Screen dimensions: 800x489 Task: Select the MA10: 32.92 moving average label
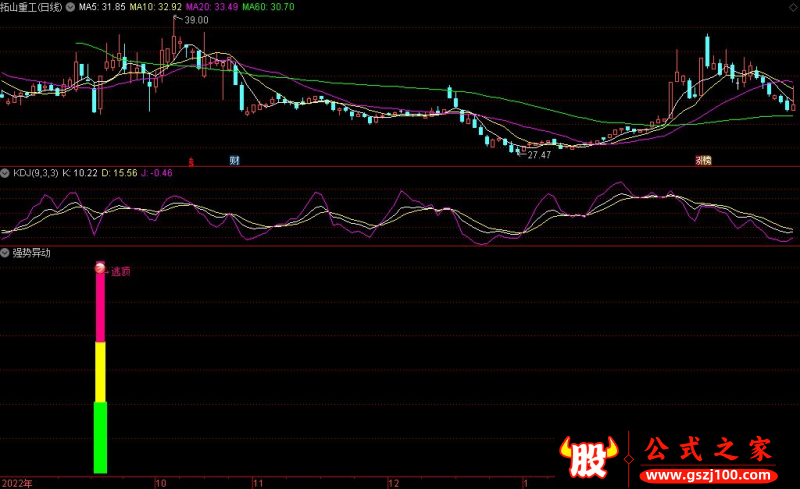click(x=156, y=6)
